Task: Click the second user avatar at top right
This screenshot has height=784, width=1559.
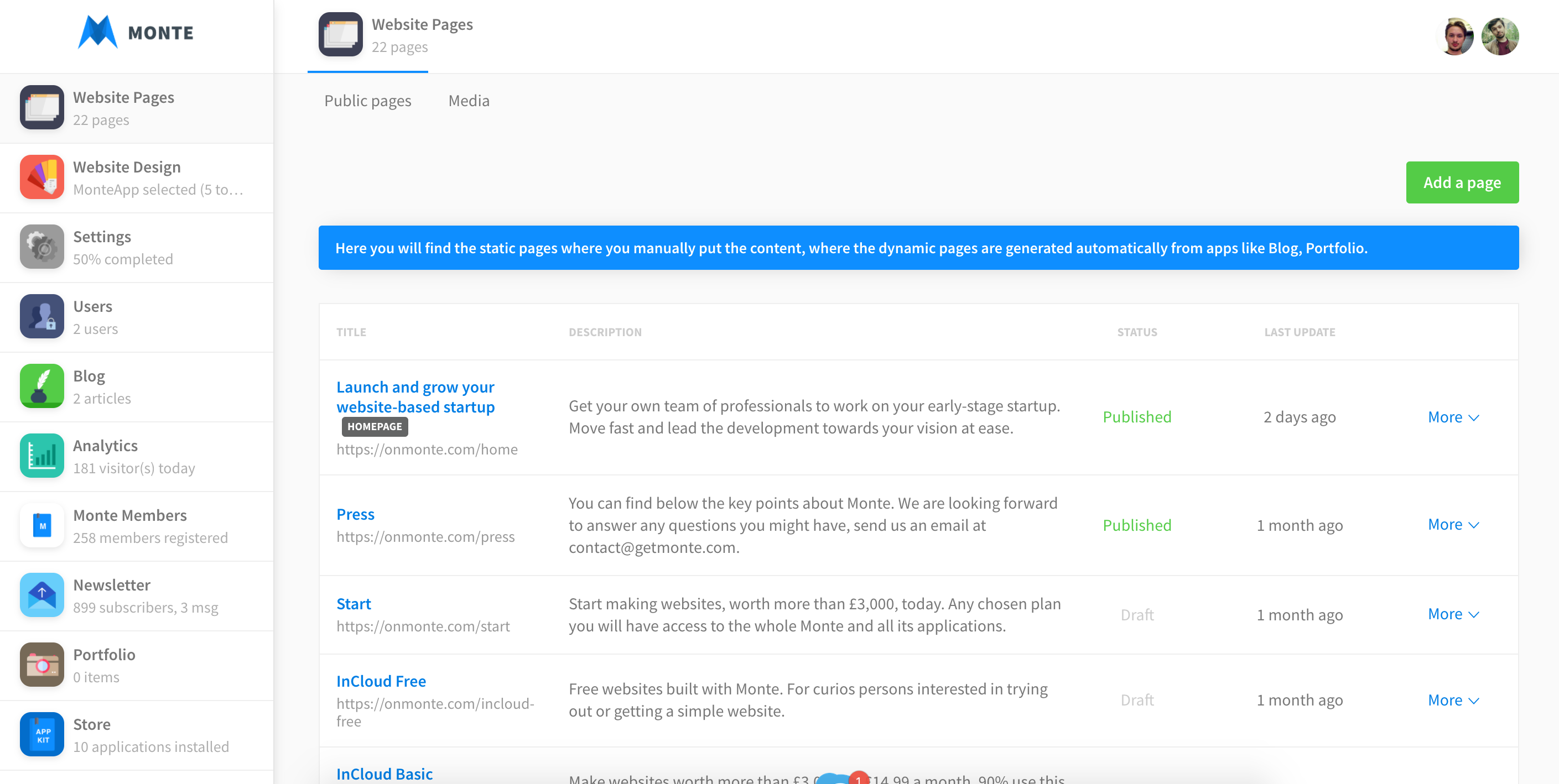Action: [1500, 36]
